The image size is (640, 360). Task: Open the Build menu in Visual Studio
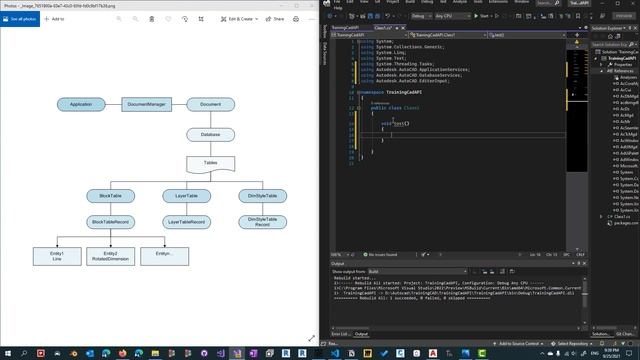[x=410, y=2]
